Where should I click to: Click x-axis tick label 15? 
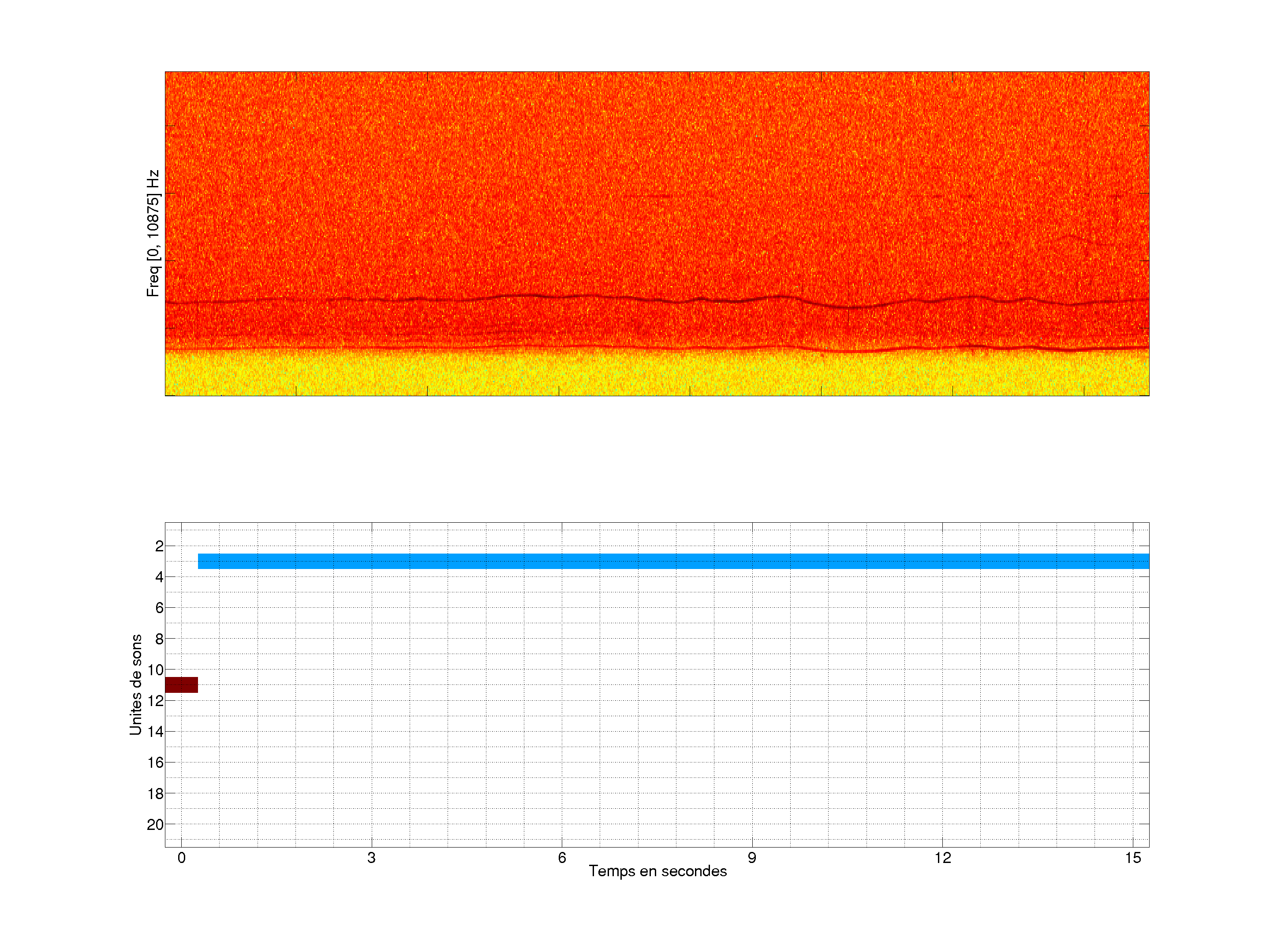click(x=1132, y=858)
